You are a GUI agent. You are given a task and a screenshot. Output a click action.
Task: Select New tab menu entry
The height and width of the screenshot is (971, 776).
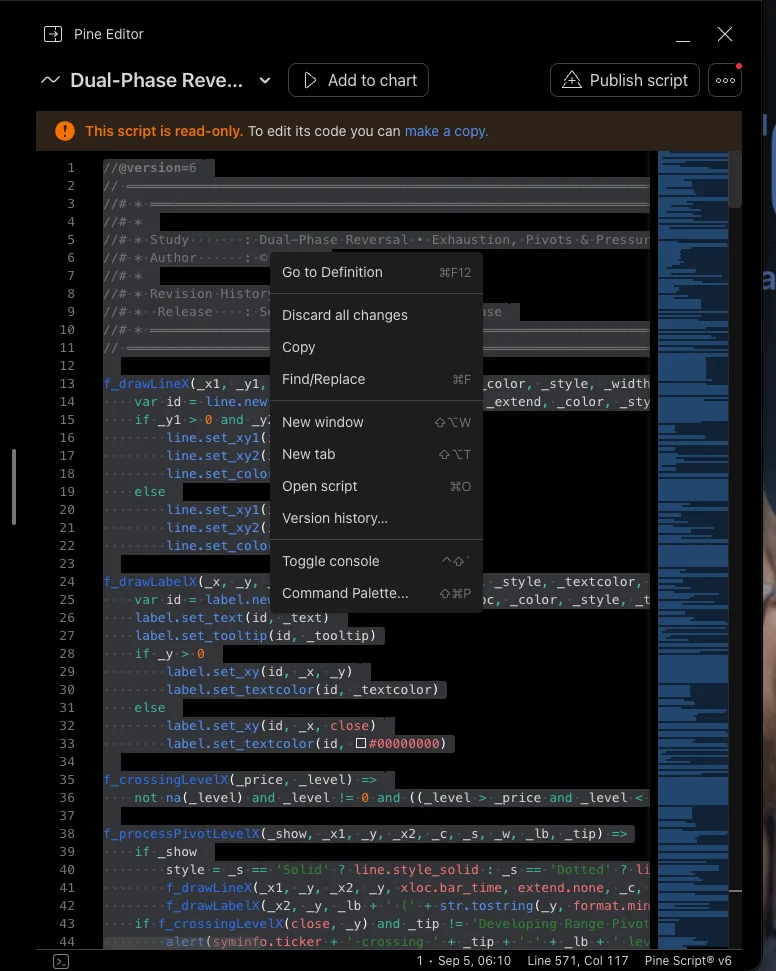376,455
